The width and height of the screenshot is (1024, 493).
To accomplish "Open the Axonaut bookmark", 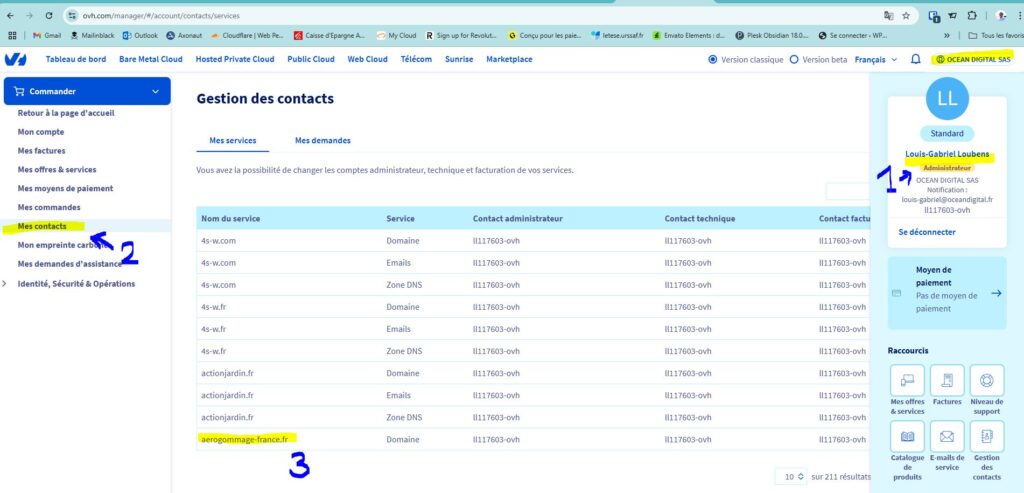I will pos(184,35).
